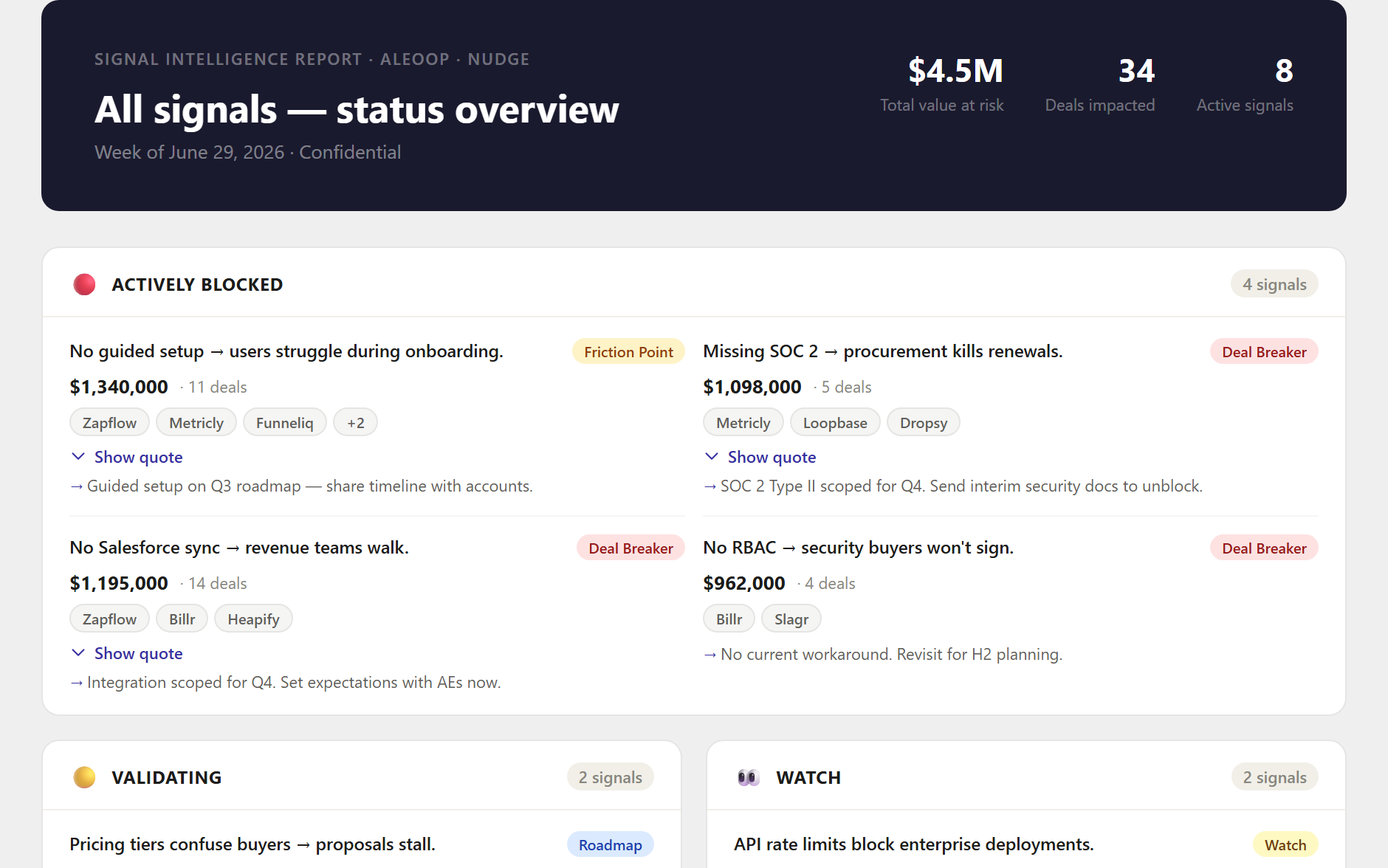Click the eyes icon beside Watch
The height and width of the screenshot is (868, 1388).
click(749, 777)
